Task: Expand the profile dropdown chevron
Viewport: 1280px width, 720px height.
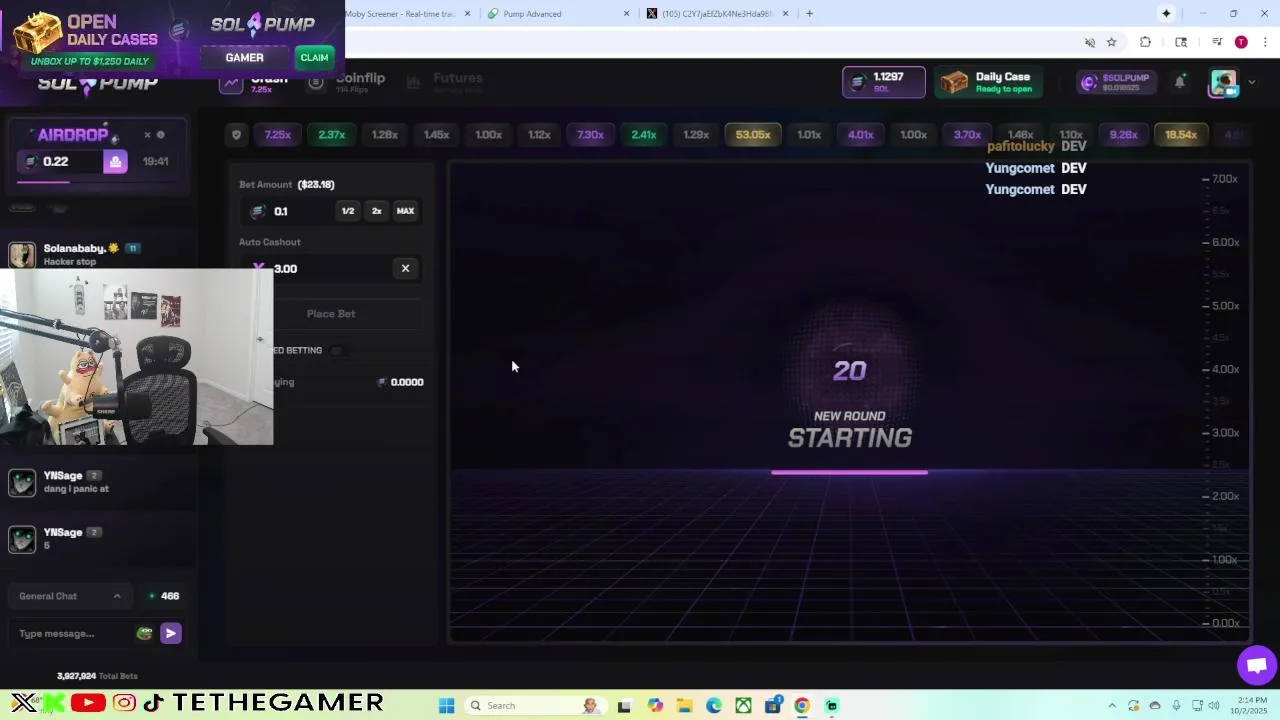Action: 1251,83
